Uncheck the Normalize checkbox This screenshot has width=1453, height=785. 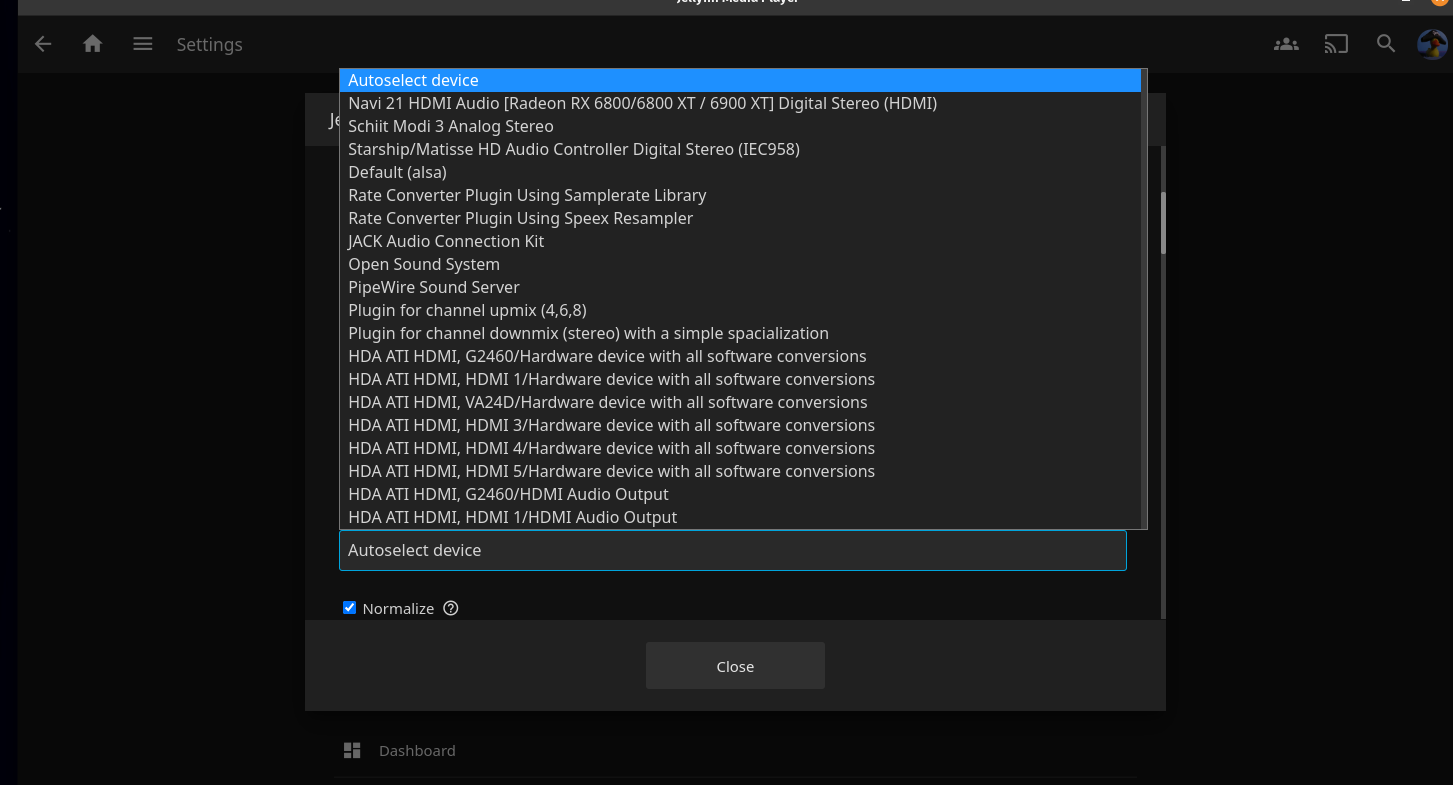pos(350,608)
